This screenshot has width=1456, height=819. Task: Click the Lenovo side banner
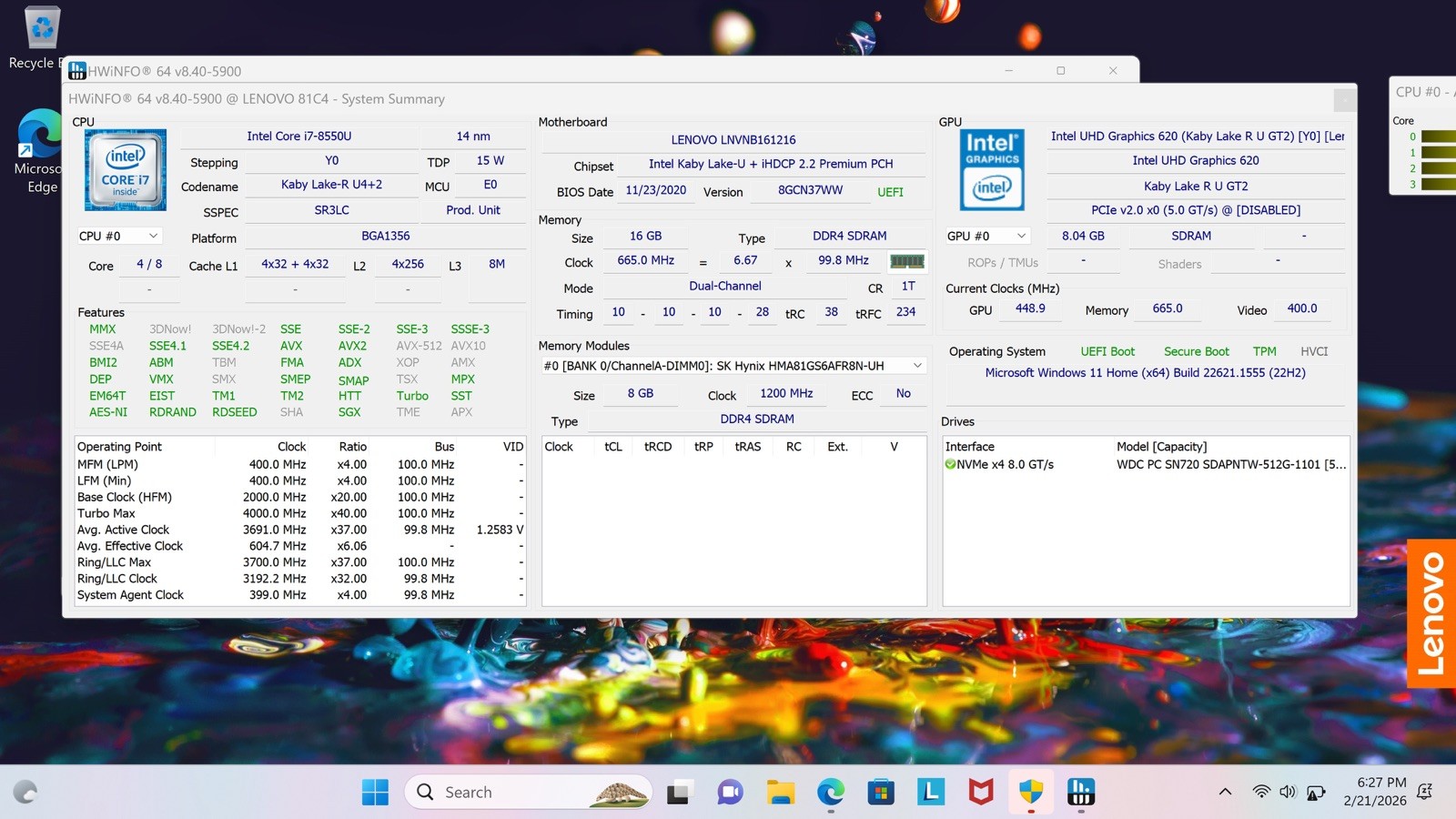pyautogui.click(x=1431, y=613)
